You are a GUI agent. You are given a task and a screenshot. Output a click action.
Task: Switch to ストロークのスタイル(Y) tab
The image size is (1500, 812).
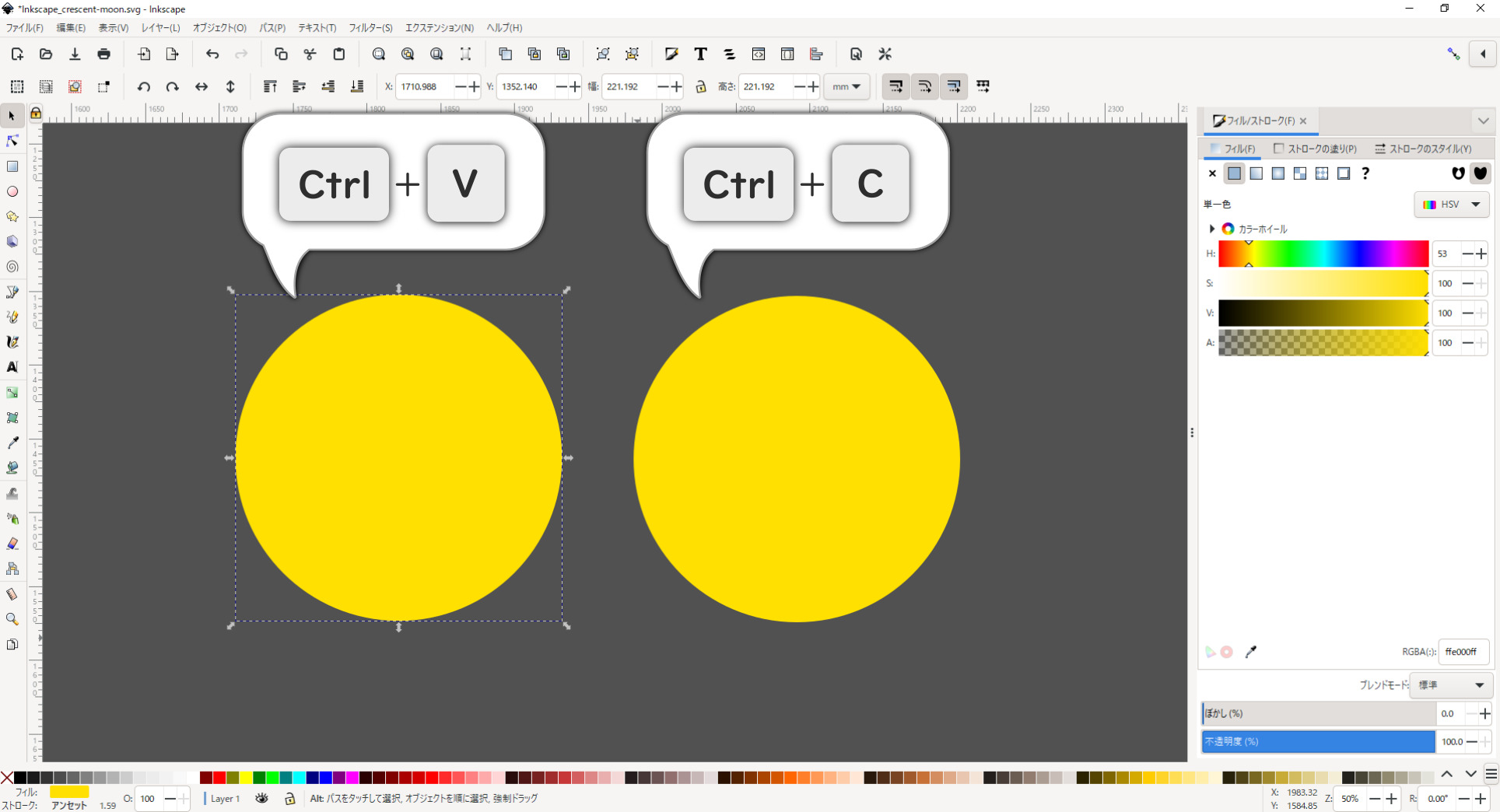[1423, 149]
